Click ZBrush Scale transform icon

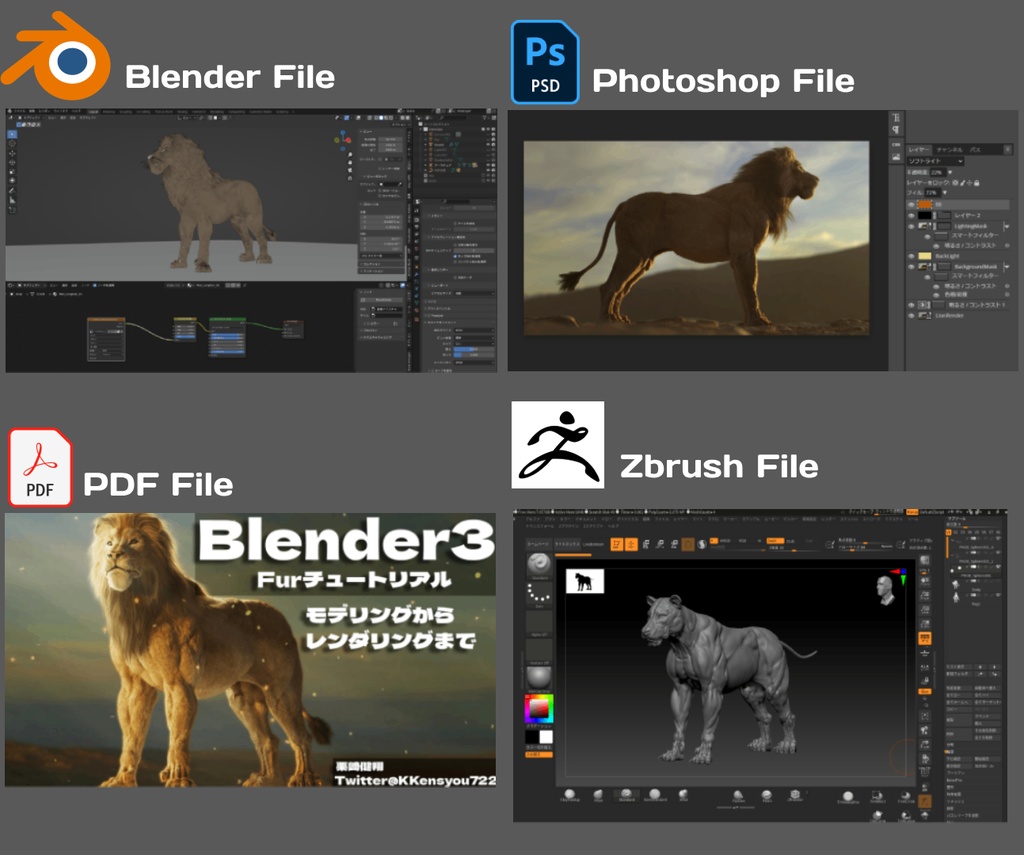[x=660, y=545]
